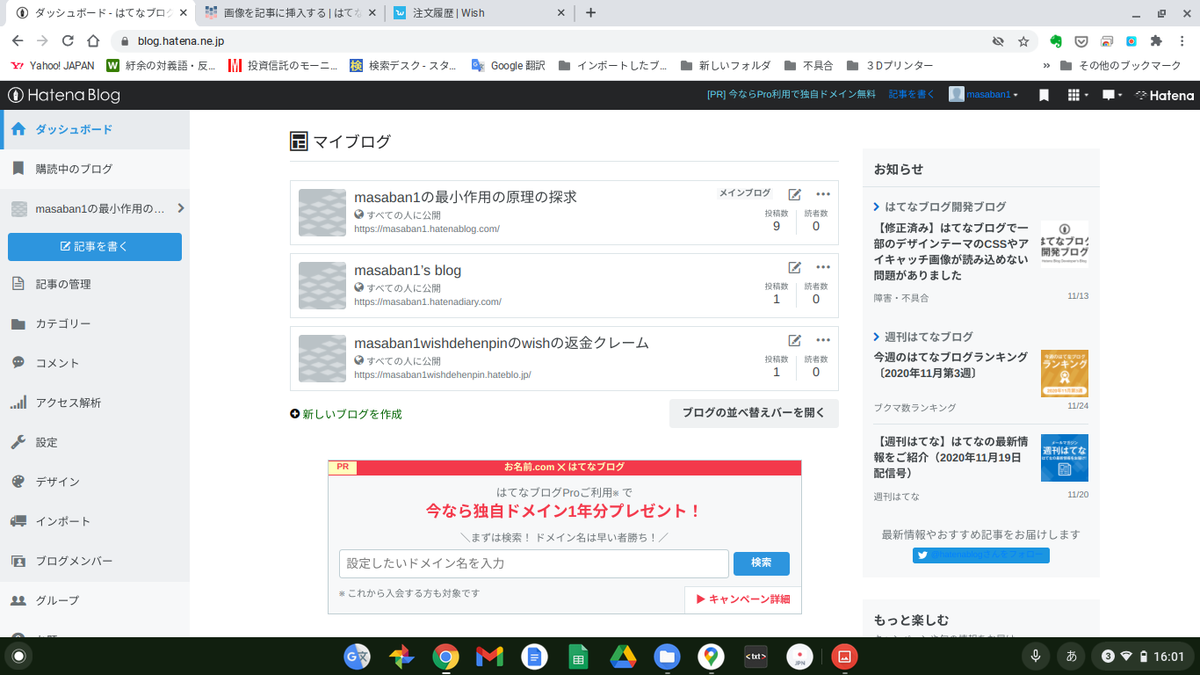The width and height of the screenshot is (1200, 675).
Task: Open more options for masaban1の最小作用の原理の探求
Action: (x=823, y=195)
